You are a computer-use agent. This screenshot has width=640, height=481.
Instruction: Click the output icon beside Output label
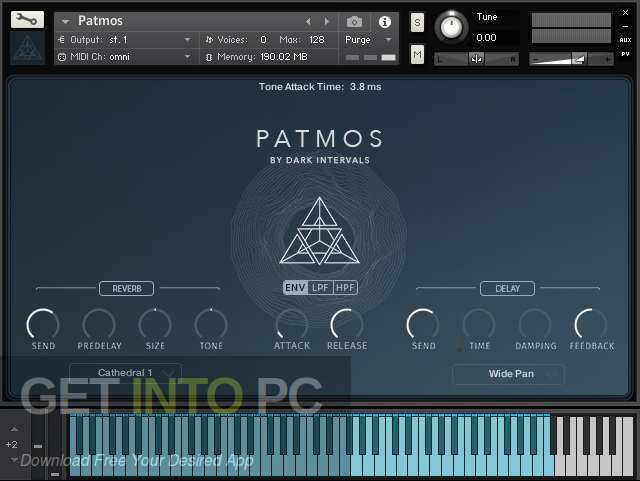point(62,40)
